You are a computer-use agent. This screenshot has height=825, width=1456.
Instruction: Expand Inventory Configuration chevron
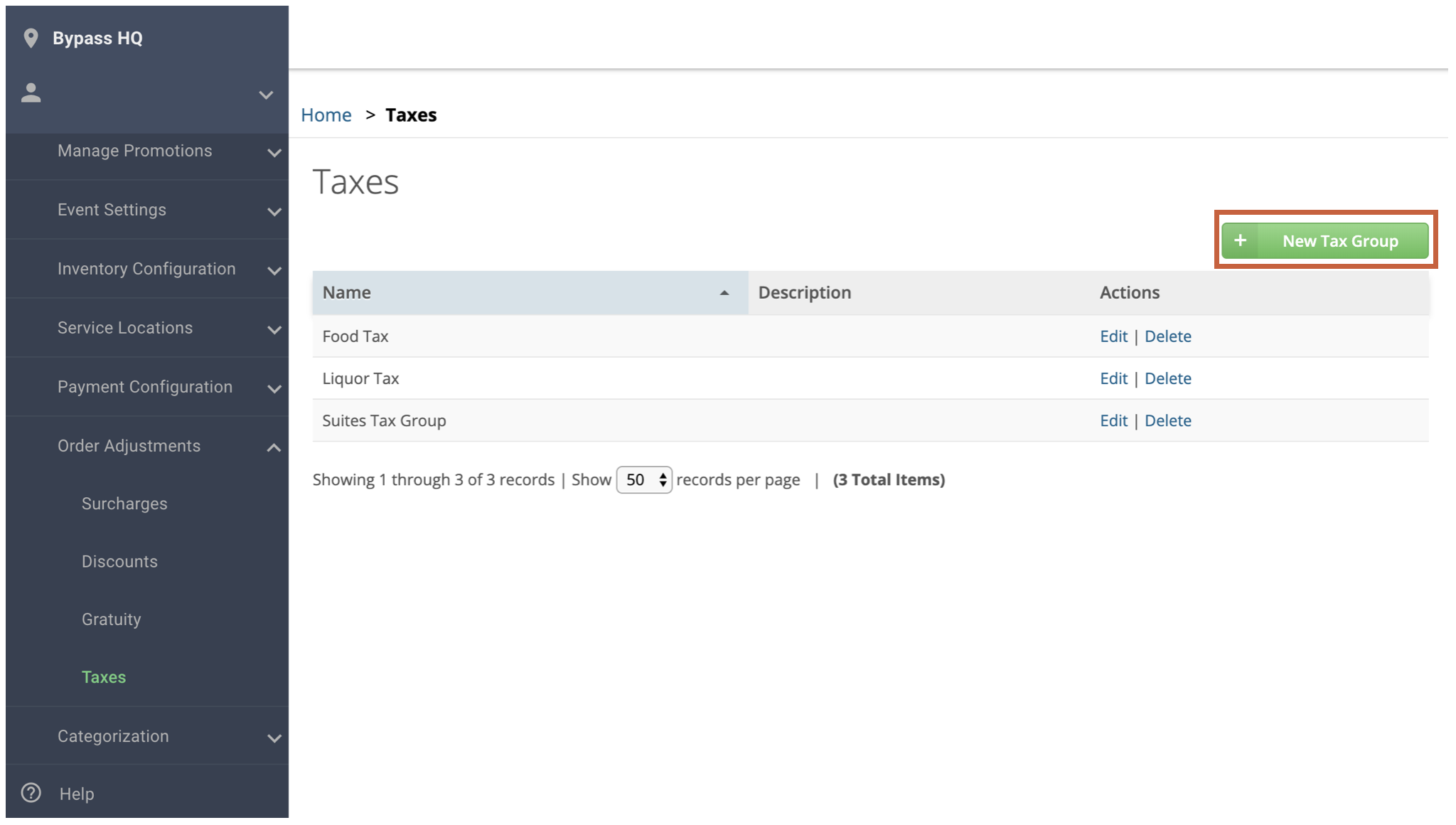click(274, 271)
